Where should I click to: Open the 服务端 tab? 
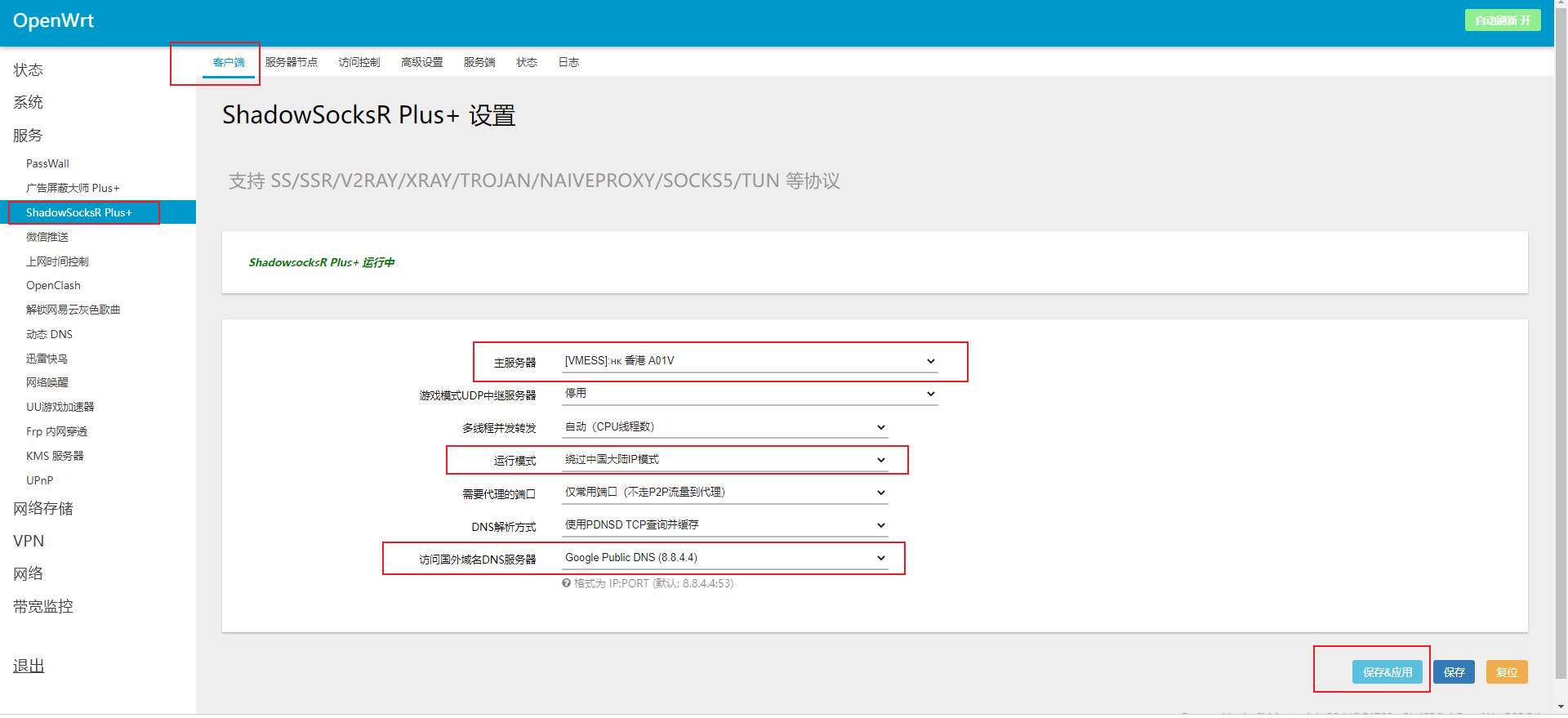479,63
